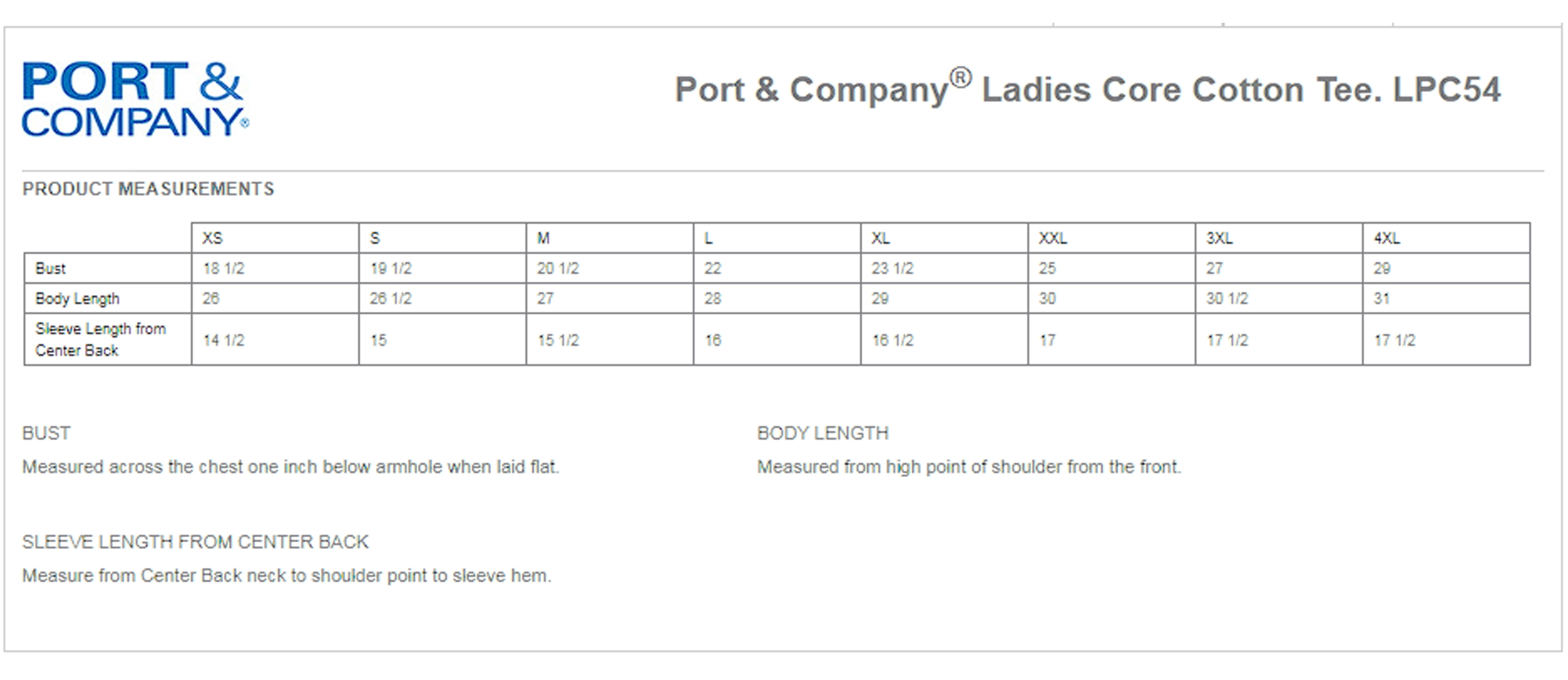Select the S size column header
Image resolution: width=1568 pixels, height=680 pixels.
point(375,238)
